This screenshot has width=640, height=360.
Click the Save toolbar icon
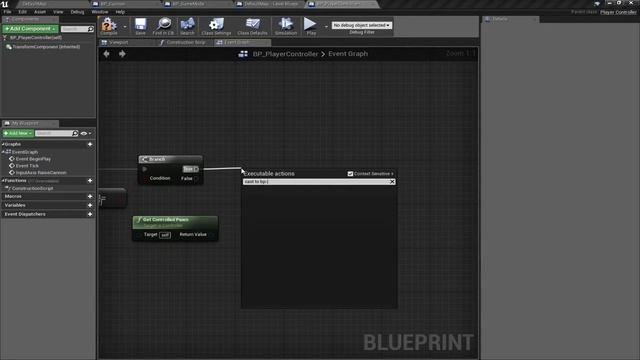[140, 25]
